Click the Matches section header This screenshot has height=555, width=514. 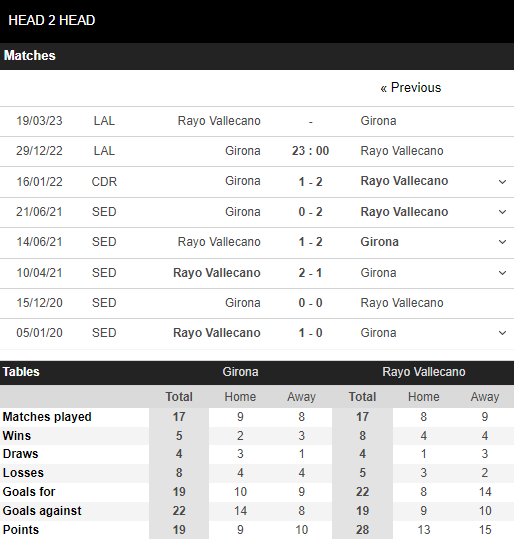pyautogui.click(x=30, y=56)
